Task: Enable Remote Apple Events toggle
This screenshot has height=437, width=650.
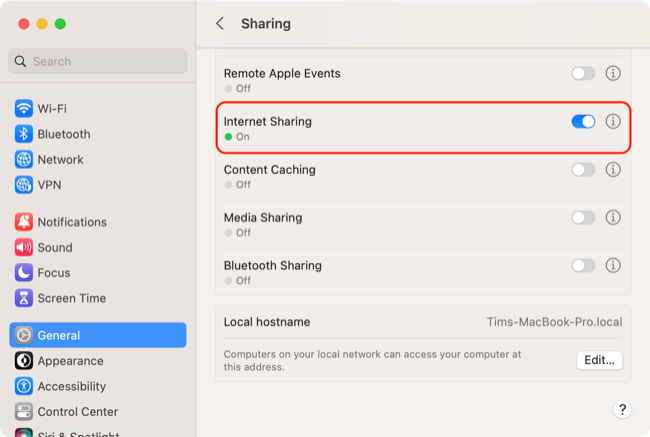Action: [583, 74]
